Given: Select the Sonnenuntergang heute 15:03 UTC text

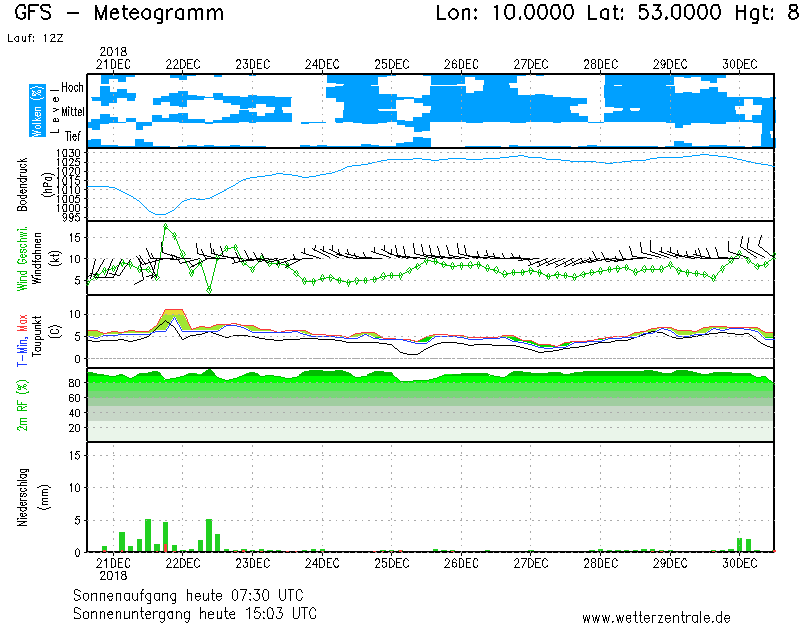Looking at the screenshot, I should point(195,612).
